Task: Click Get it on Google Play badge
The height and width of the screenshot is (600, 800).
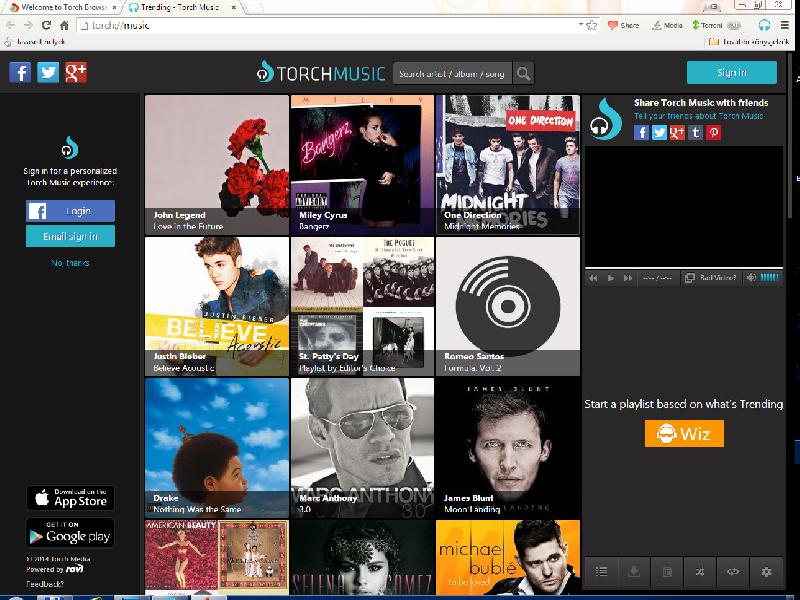Action: tap(70, 533)
